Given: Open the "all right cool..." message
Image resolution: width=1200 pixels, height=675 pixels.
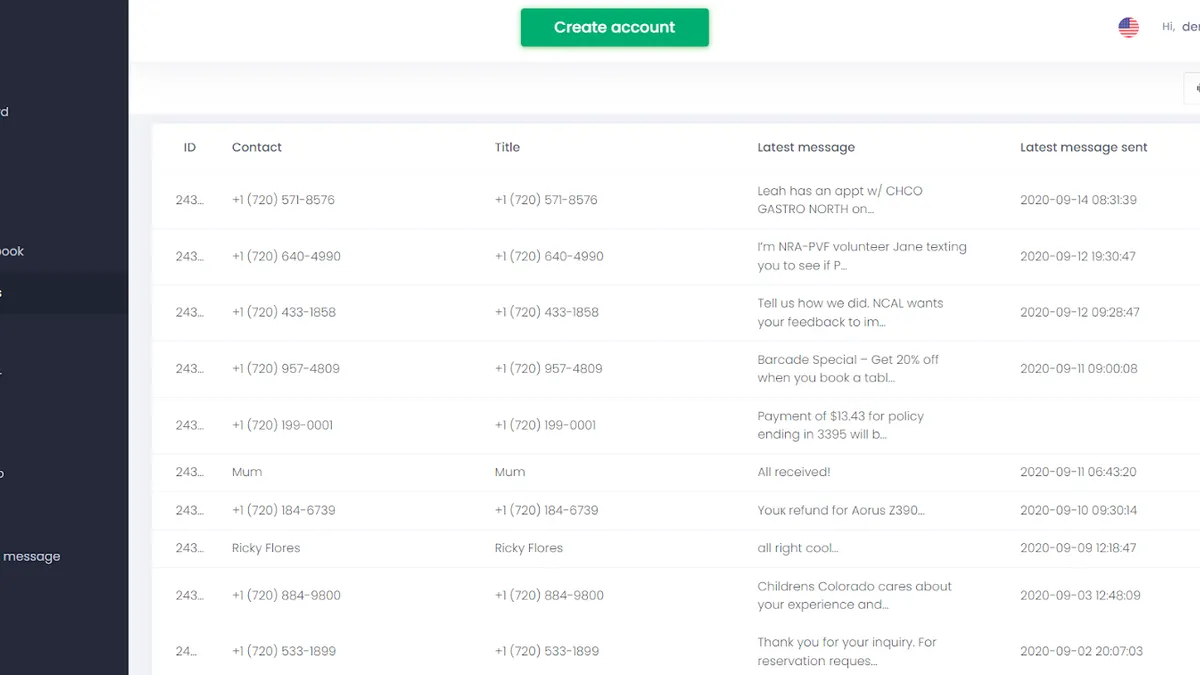Looking at the screenshot, I should coord(798,548).
